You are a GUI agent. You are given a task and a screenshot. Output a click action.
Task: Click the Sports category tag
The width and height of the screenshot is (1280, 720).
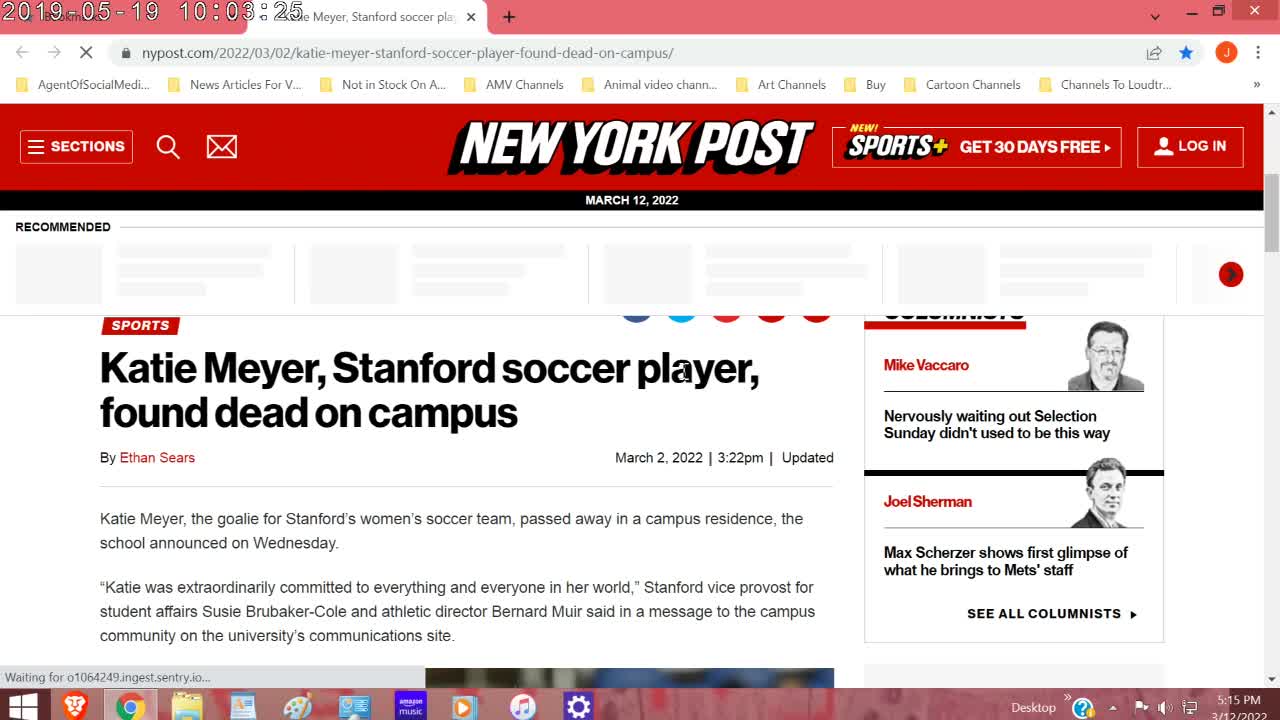140,325
